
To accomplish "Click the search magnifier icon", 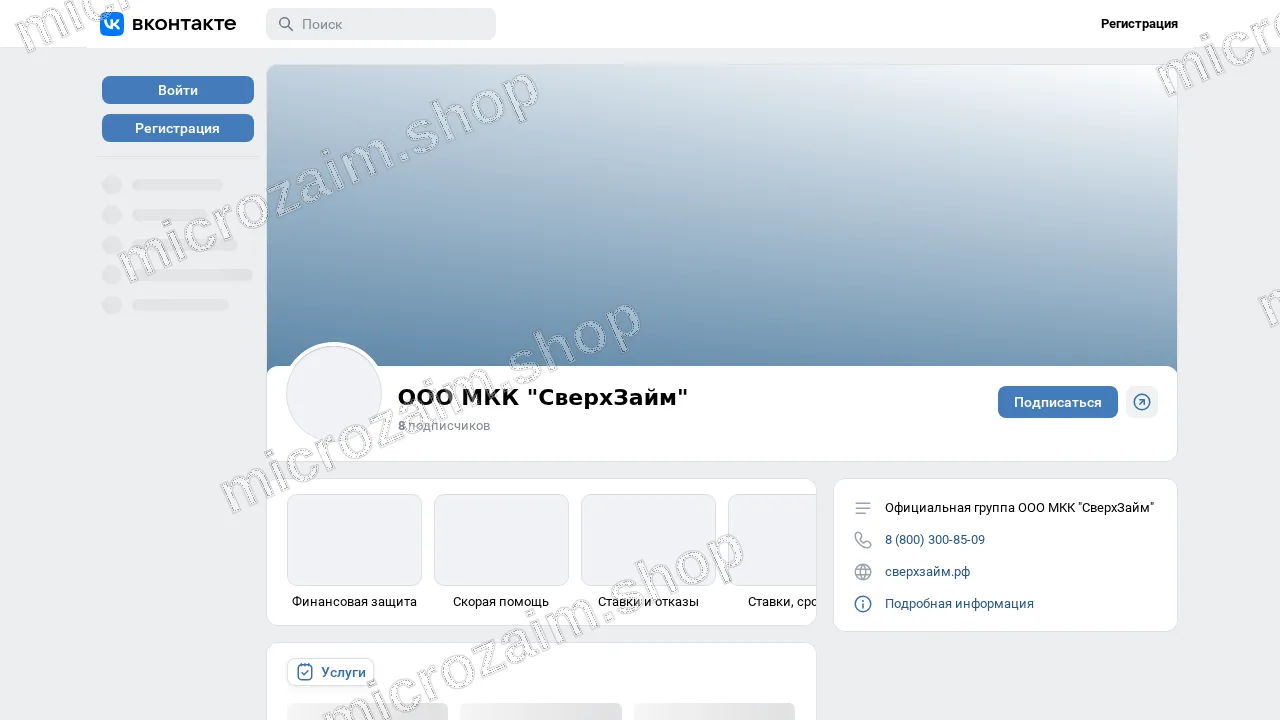I will [x=286, y=24].
